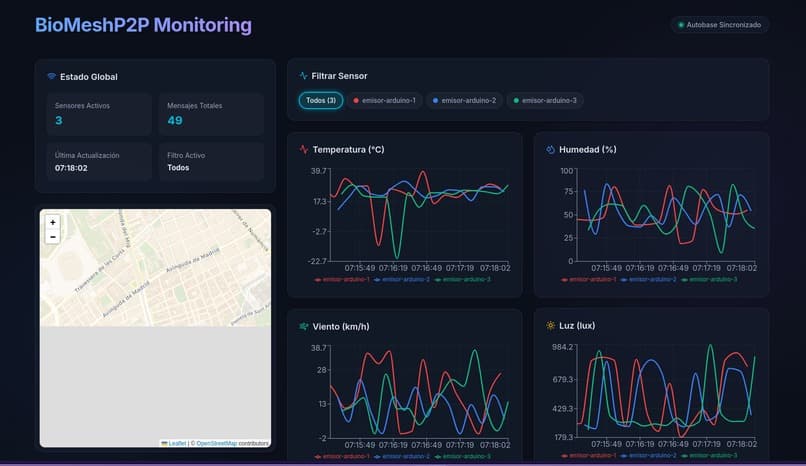Screen dimensions: 806x466
Task: Click the Autobase Sincronizado status badge
Action: point(720,25)
